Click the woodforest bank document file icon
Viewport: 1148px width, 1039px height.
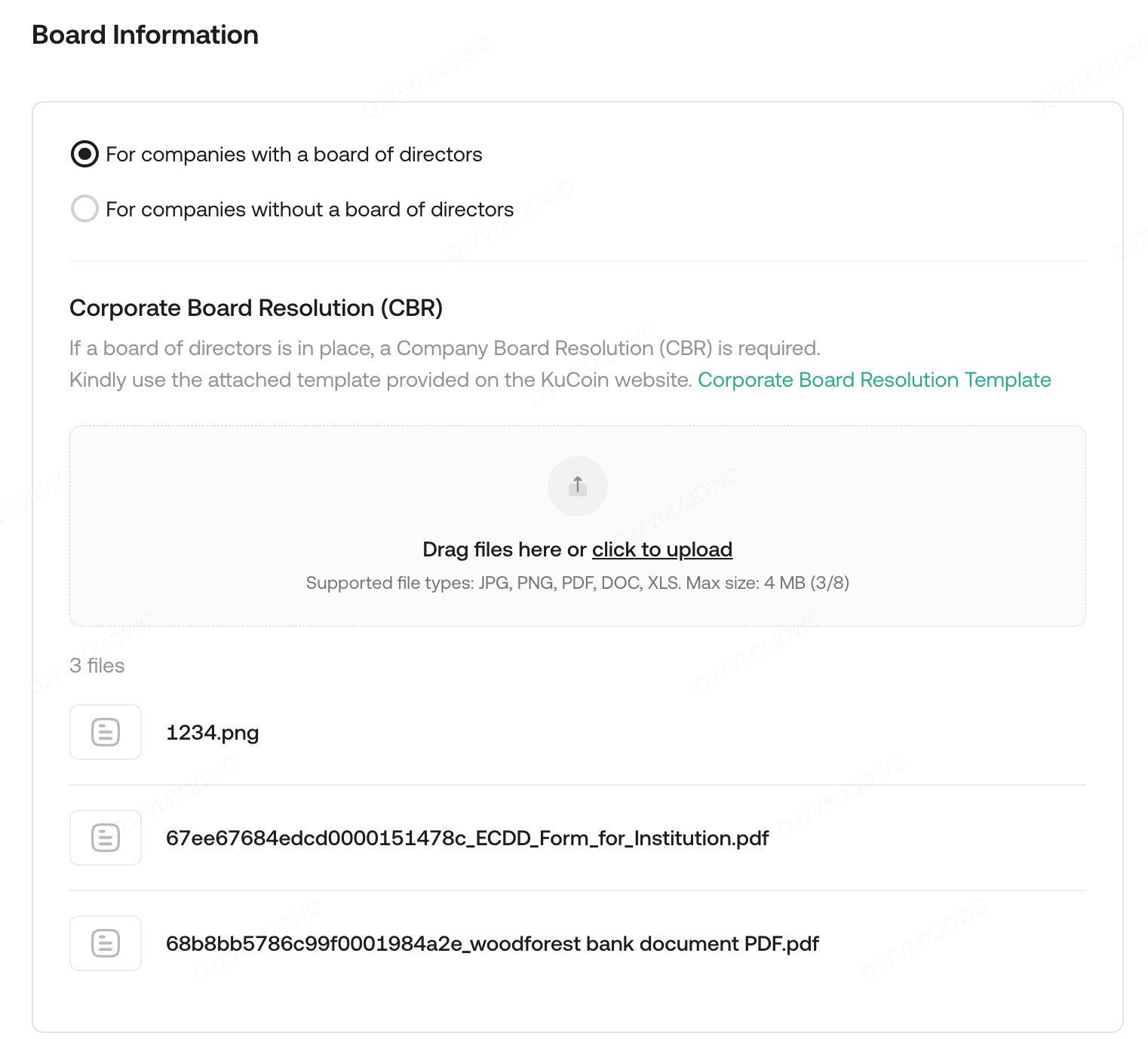tap(106, 943)
